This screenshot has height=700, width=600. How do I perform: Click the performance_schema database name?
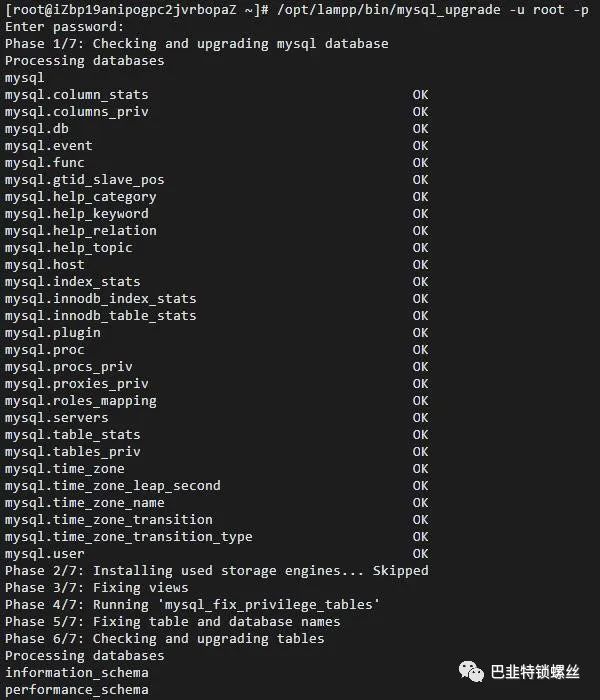tap(76, 690)
